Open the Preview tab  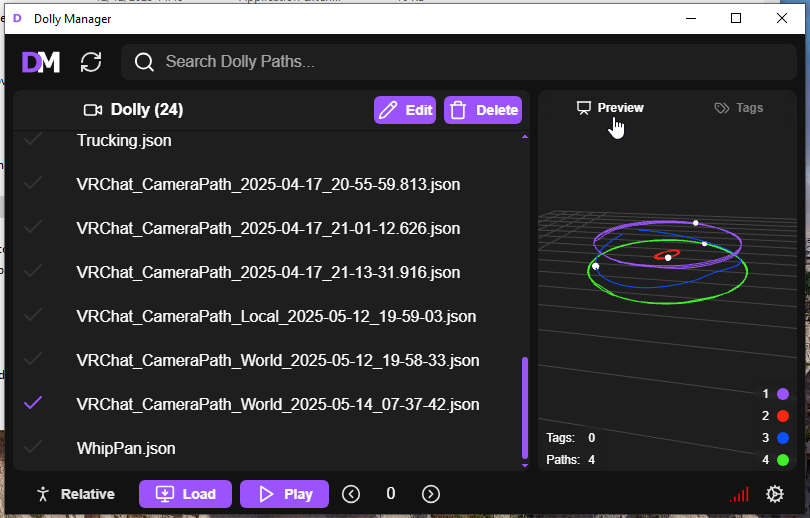click(610, 108)
